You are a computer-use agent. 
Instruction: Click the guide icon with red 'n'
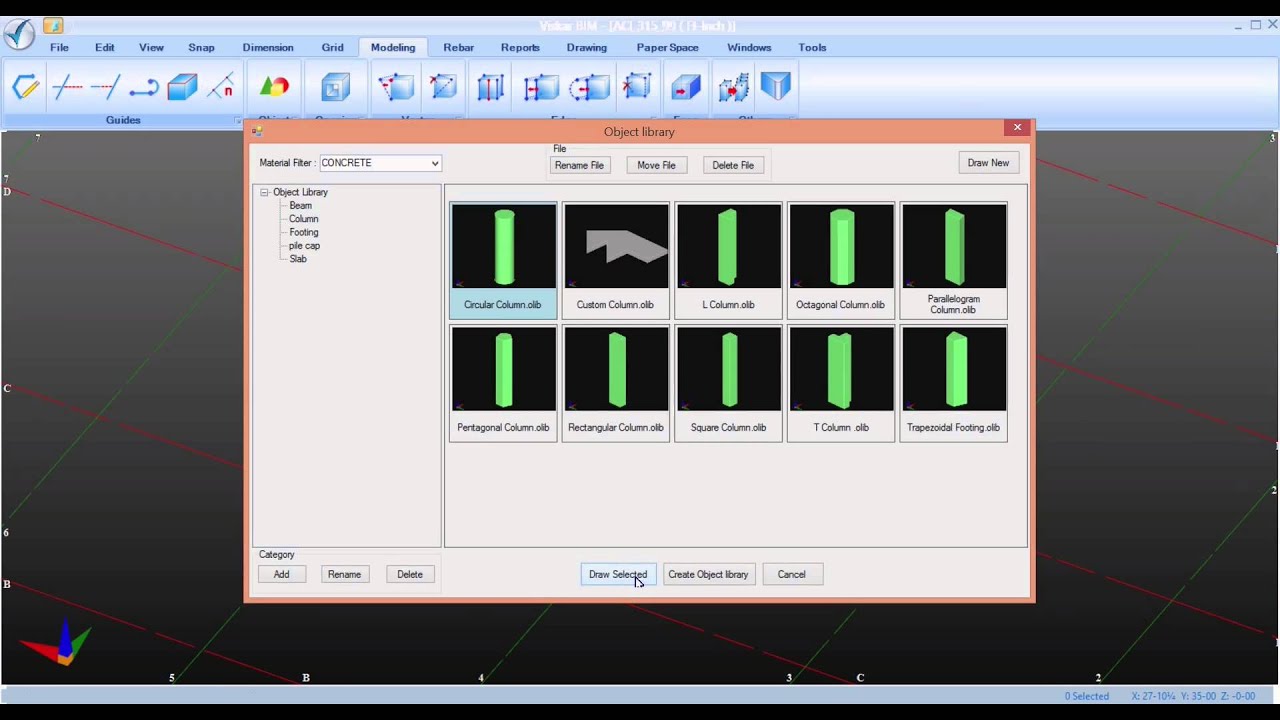pos(221,87)
